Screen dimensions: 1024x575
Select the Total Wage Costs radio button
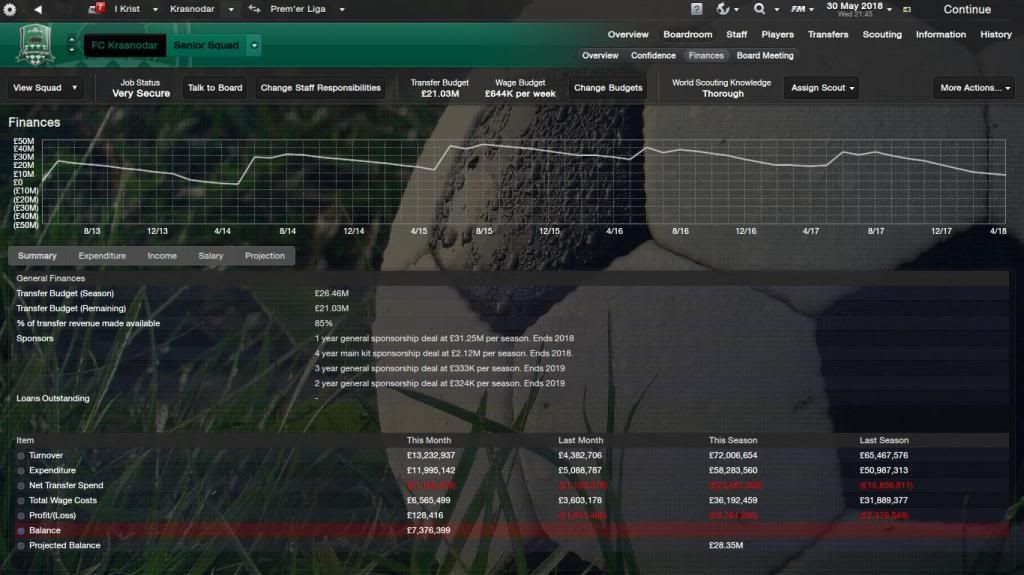coord(21,501)
